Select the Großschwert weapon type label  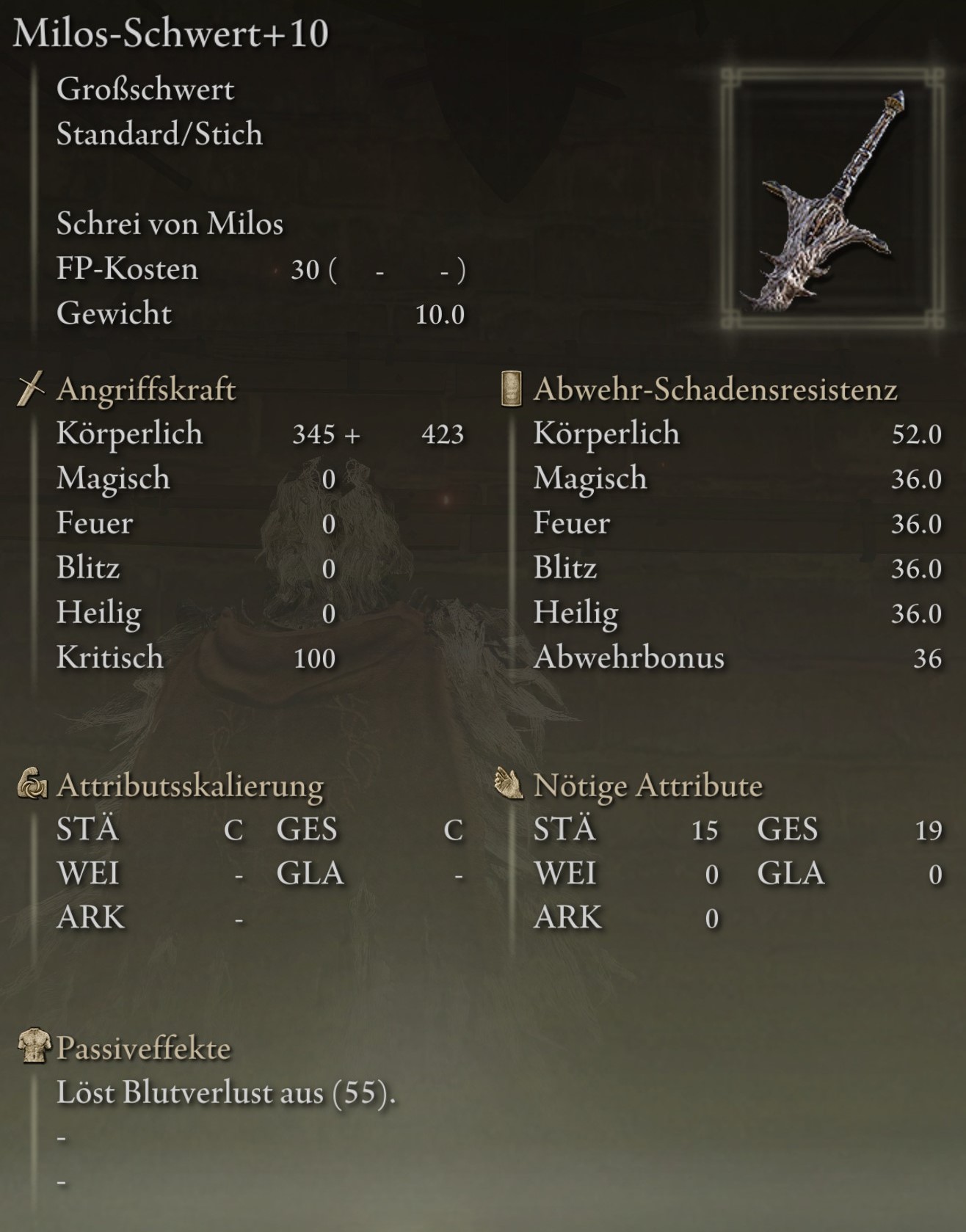point(145,90)
